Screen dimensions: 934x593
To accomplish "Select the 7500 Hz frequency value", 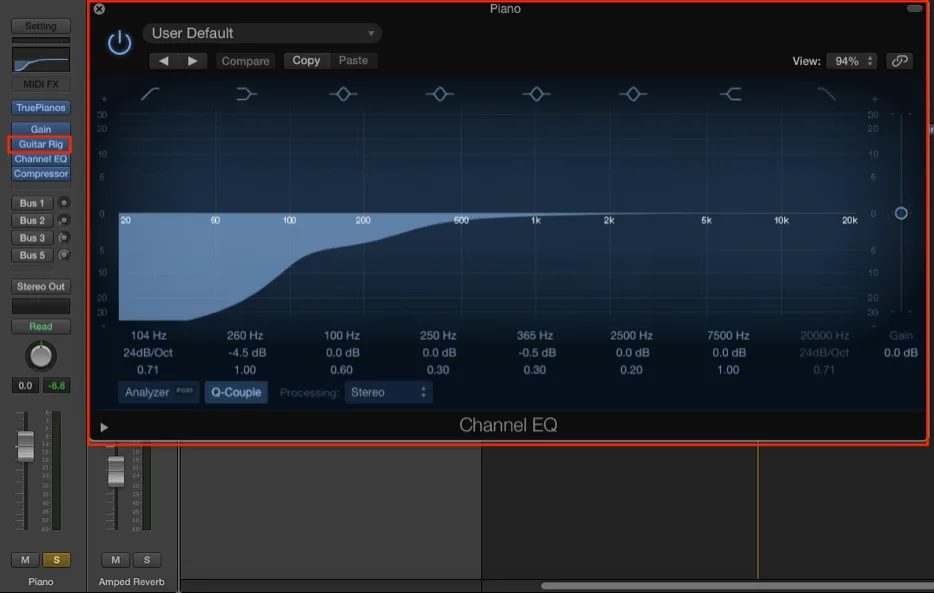I will (728, 335).
